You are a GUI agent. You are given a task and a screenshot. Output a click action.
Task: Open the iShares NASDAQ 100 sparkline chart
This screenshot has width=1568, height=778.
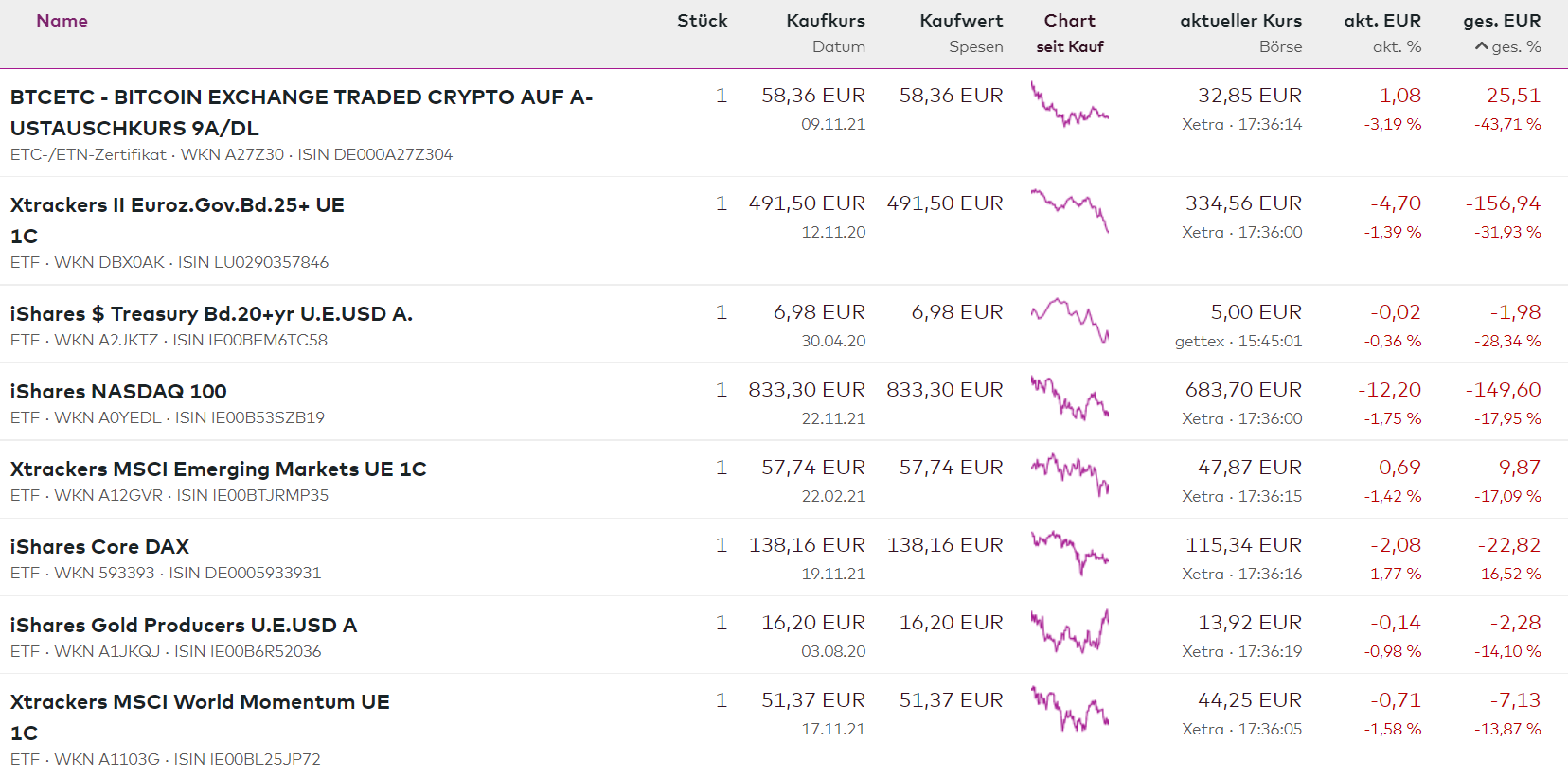pos(1070,398)
